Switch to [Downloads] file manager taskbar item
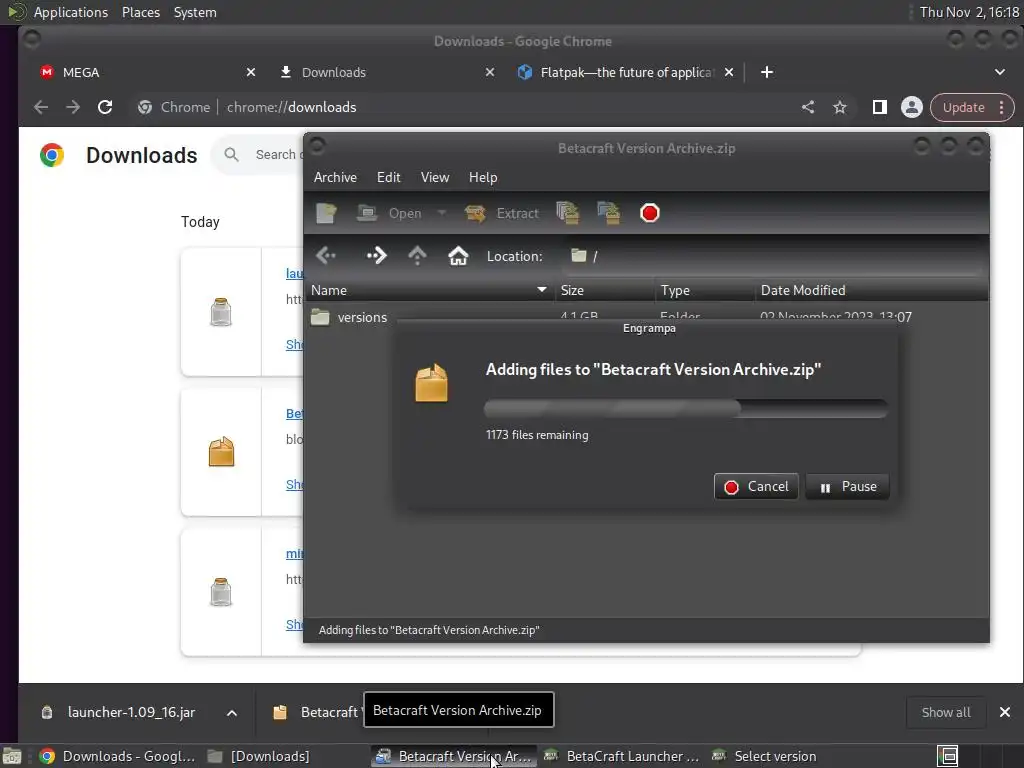The width and height of the screenshot is (1024, 768). 258,756
